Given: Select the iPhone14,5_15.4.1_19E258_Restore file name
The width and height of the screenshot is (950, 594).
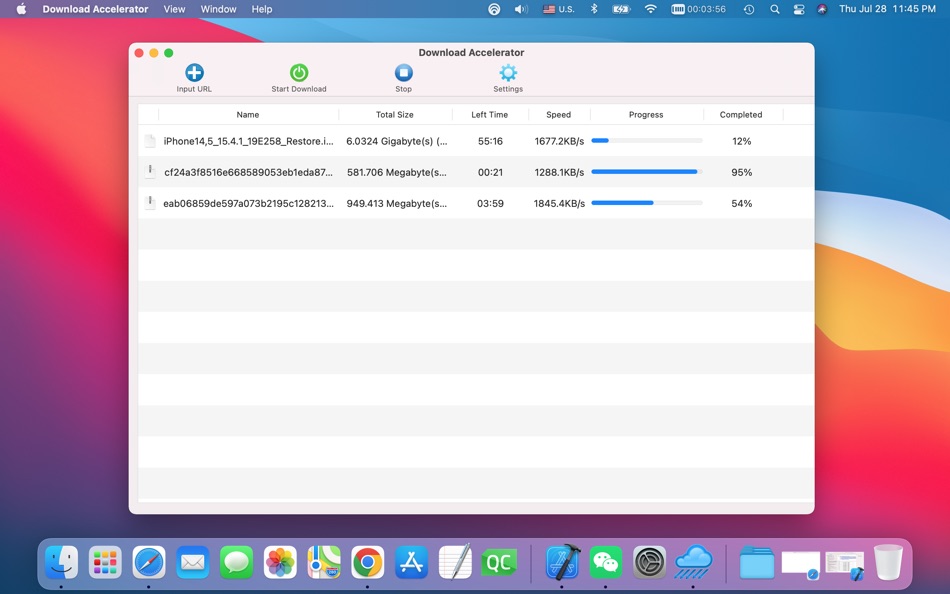Looking at the screenshot, I should click(248, 141).
